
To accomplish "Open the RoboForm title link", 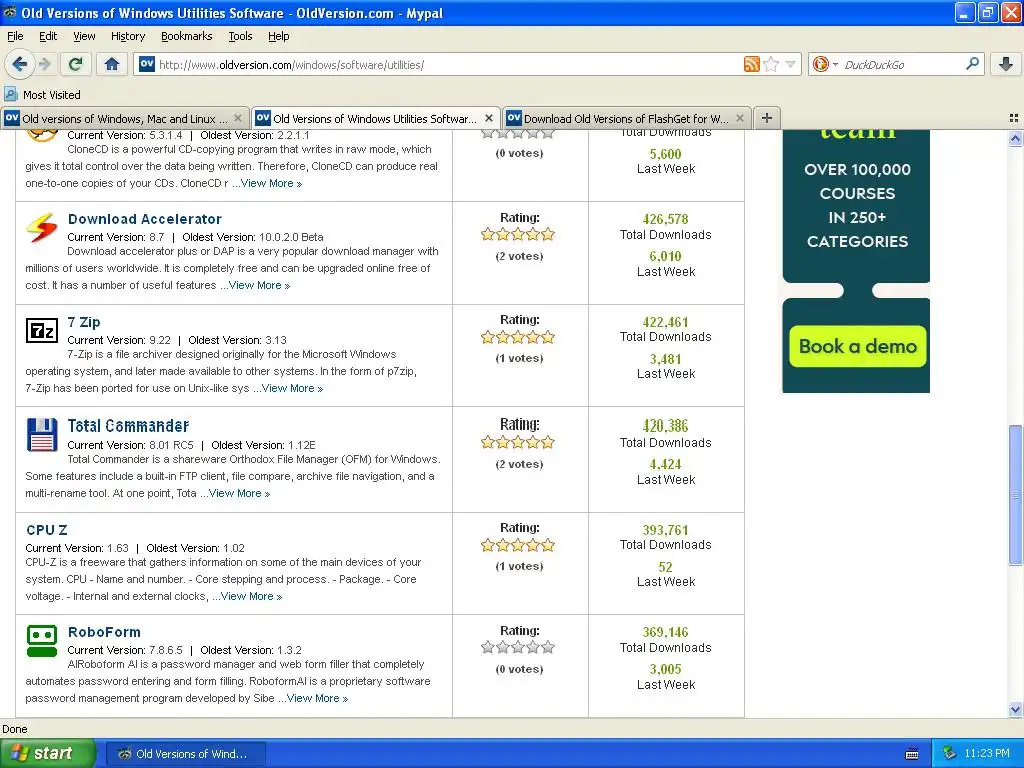I will [x=104, y=632].
